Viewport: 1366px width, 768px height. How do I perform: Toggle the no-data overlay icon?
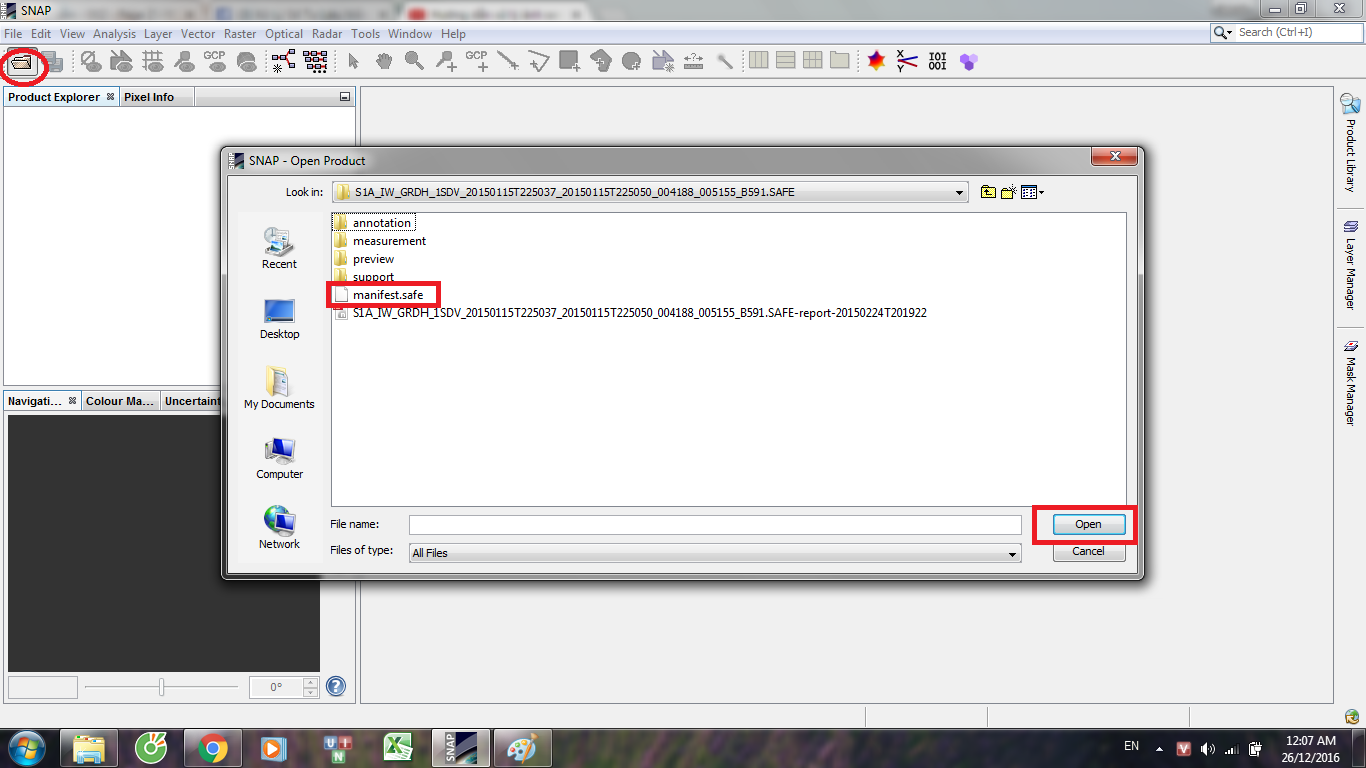[91, 61]
